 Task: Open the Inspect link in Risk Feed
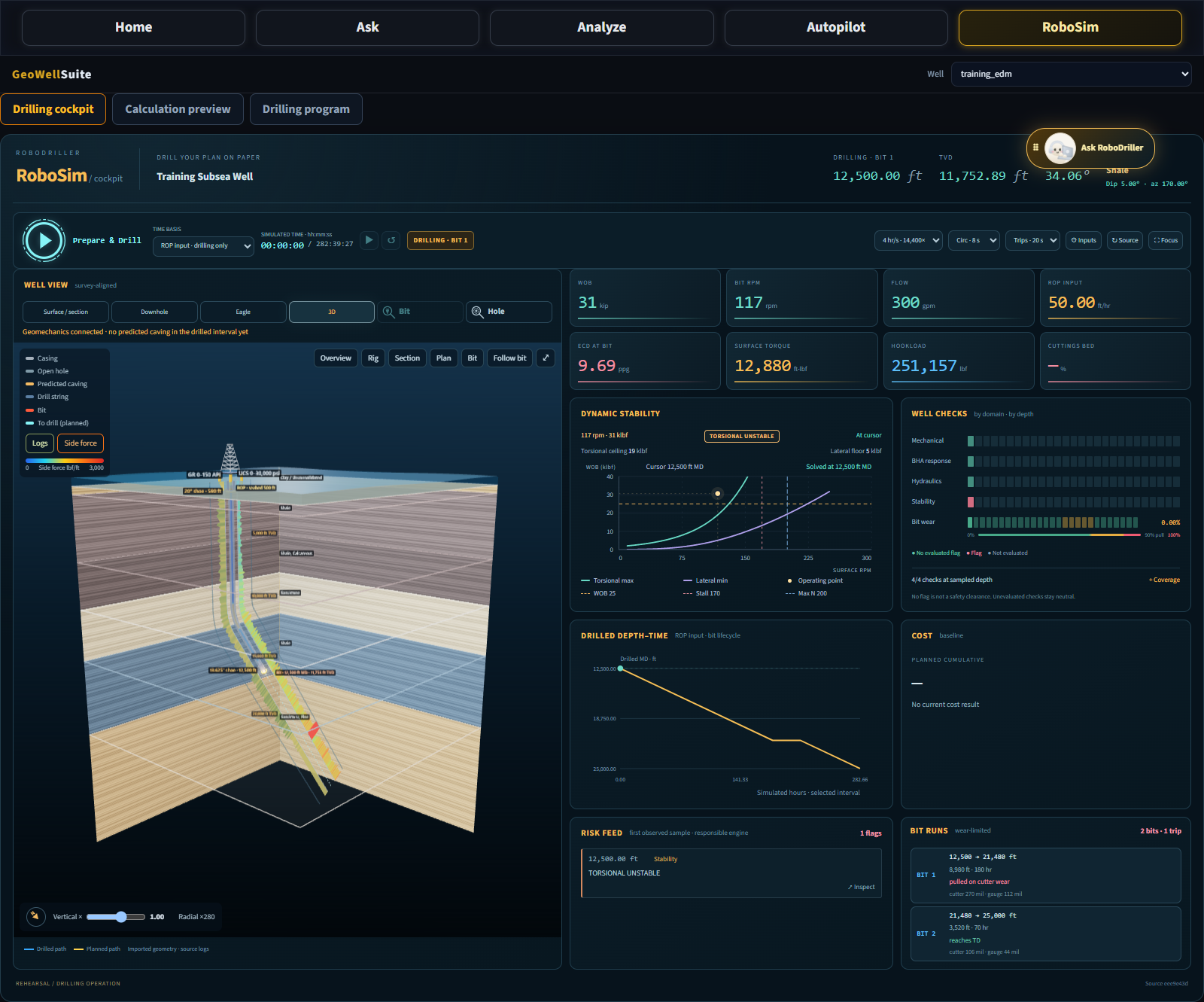[862, 887]
